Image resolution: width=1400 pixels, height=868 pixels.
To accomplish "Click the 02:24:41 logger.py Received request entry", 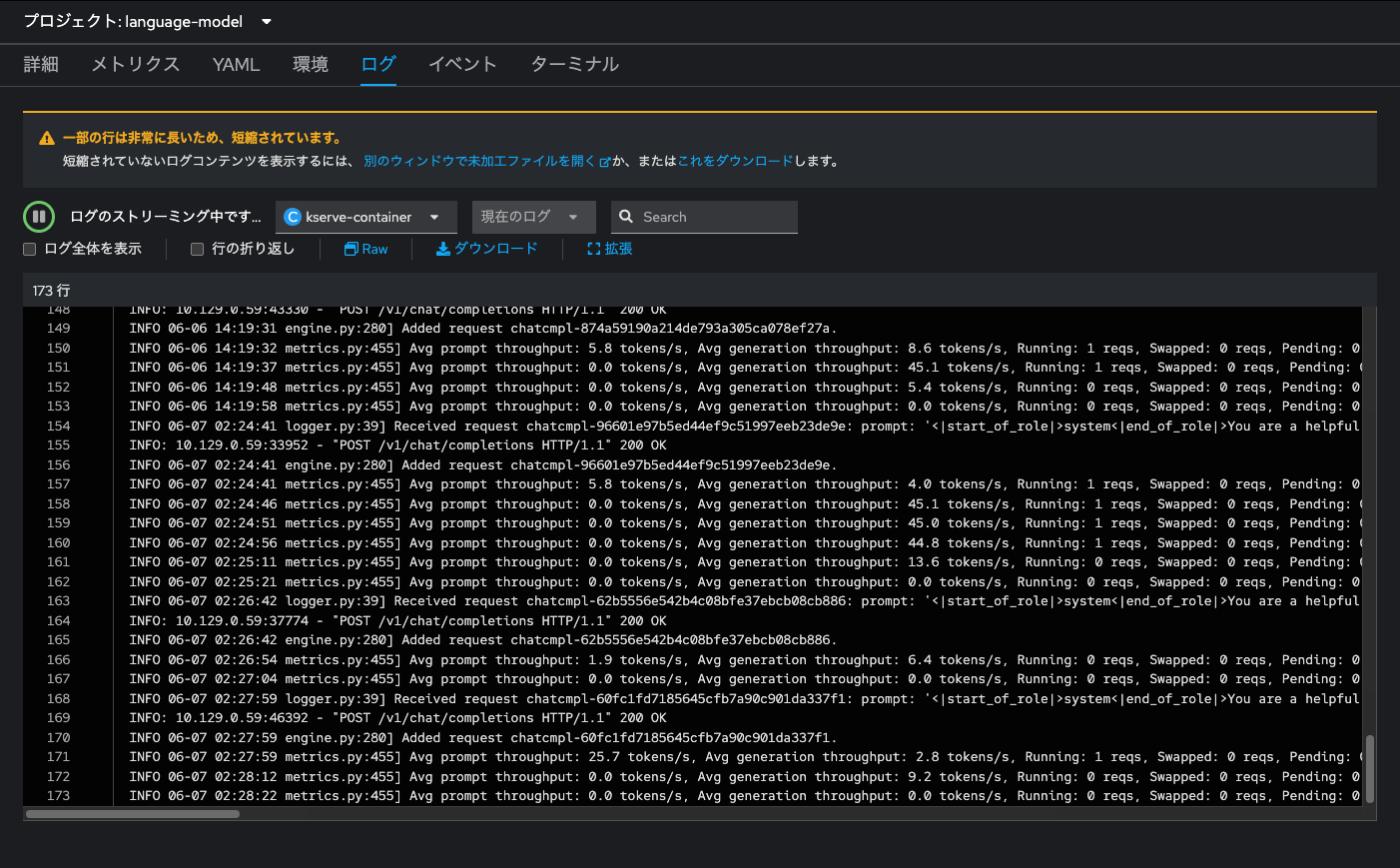I will click(744, 427).
